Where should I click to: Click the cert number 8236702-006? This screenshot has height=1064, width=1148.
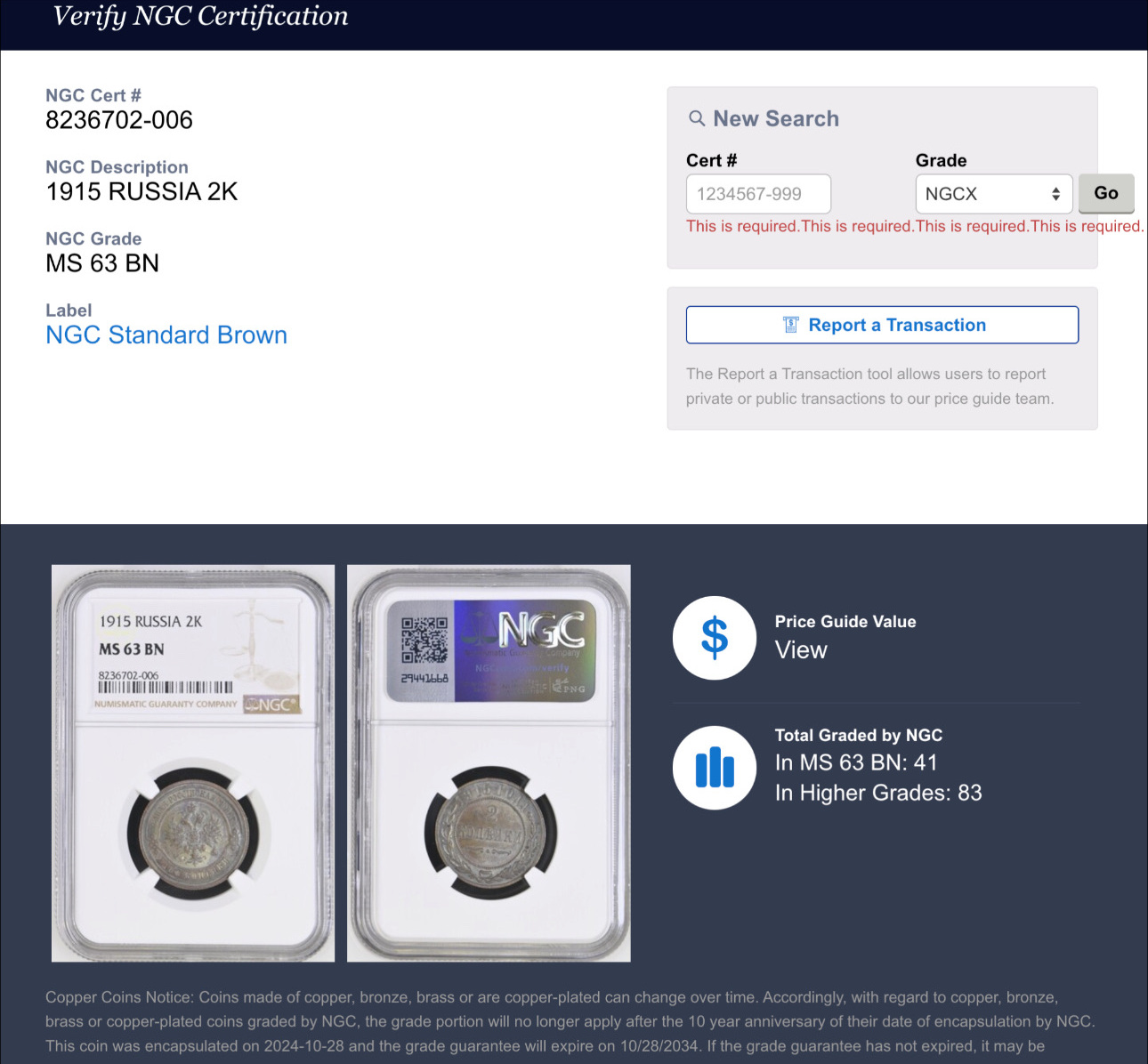click(119, 120)
